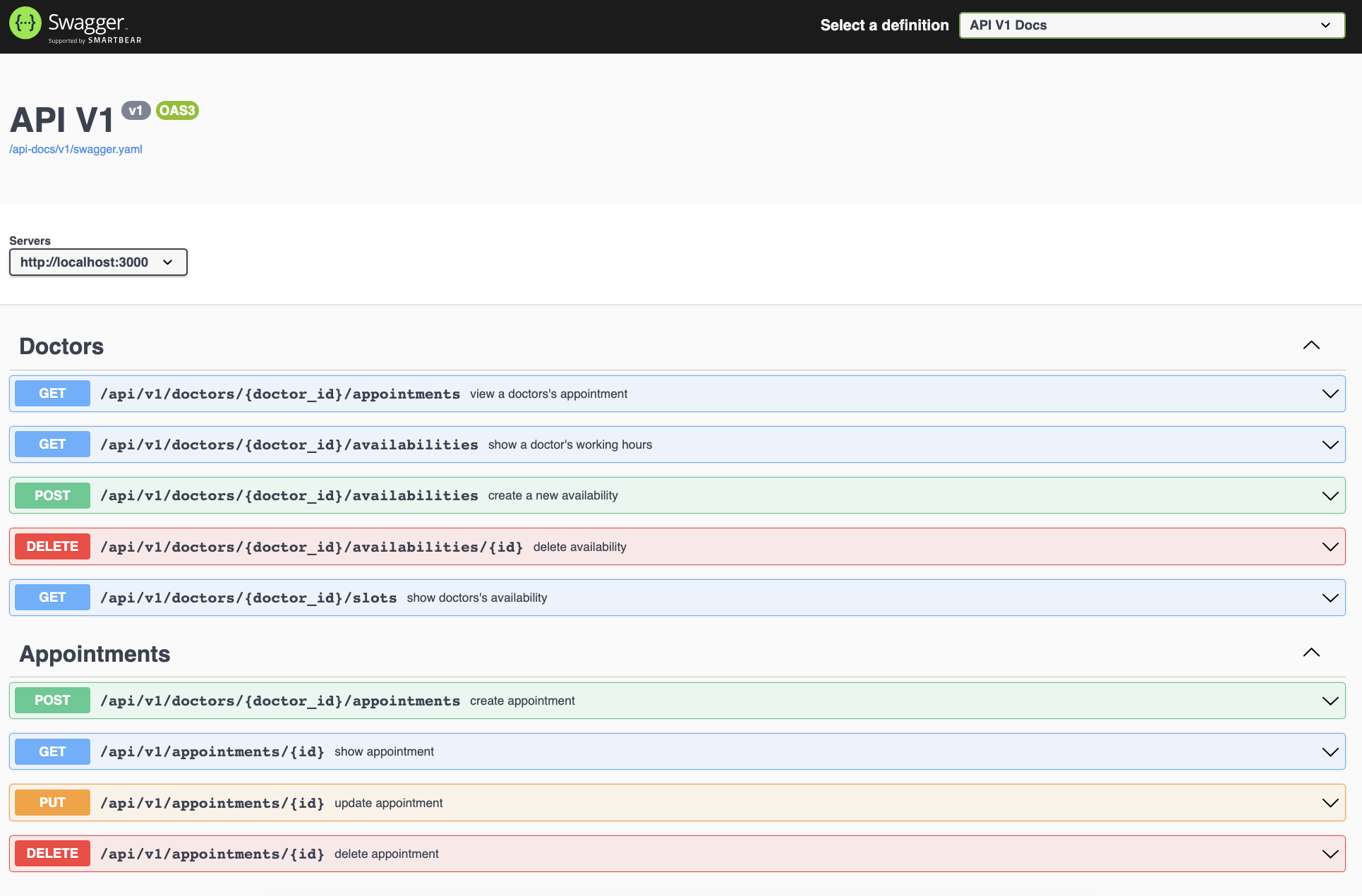This screenshot has height=896, width=1362.
Task: Click the DELETE badge for delete appointment endpoint
Action: coord(52,853)
